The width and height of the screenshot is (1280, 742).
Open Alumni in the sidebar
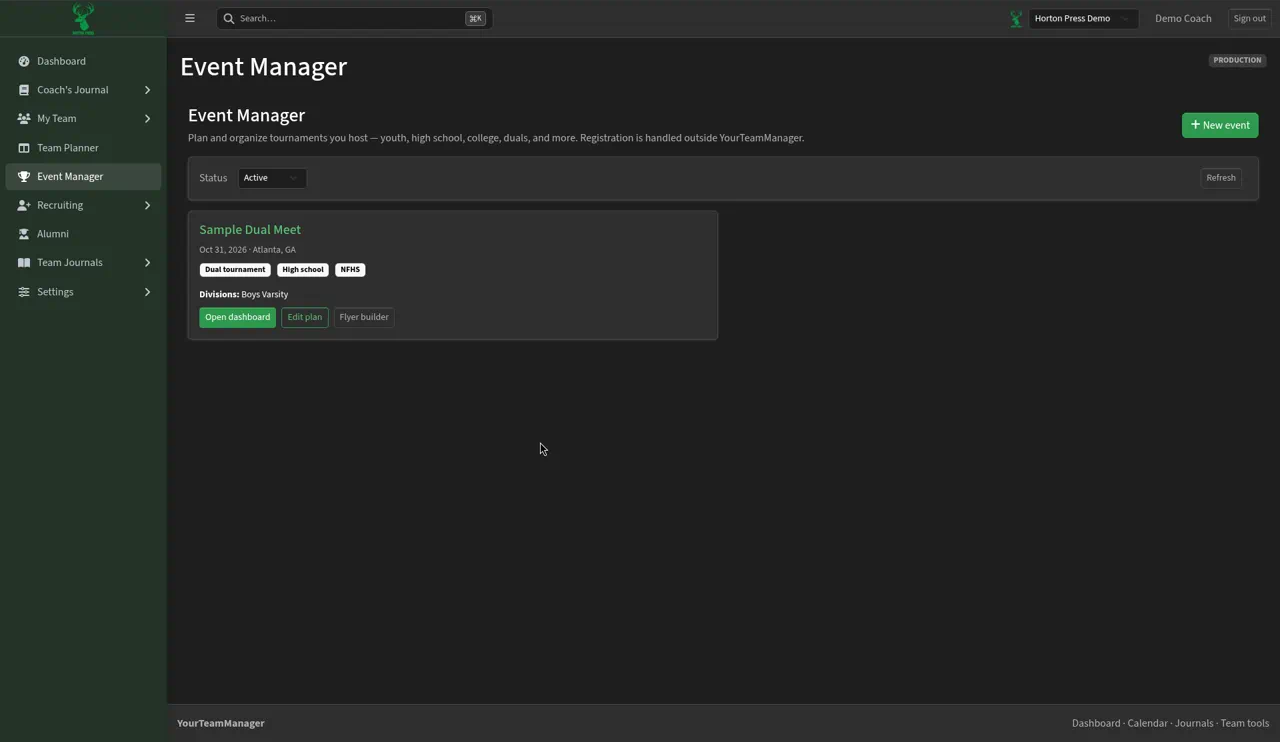click(x=83, y=234)
